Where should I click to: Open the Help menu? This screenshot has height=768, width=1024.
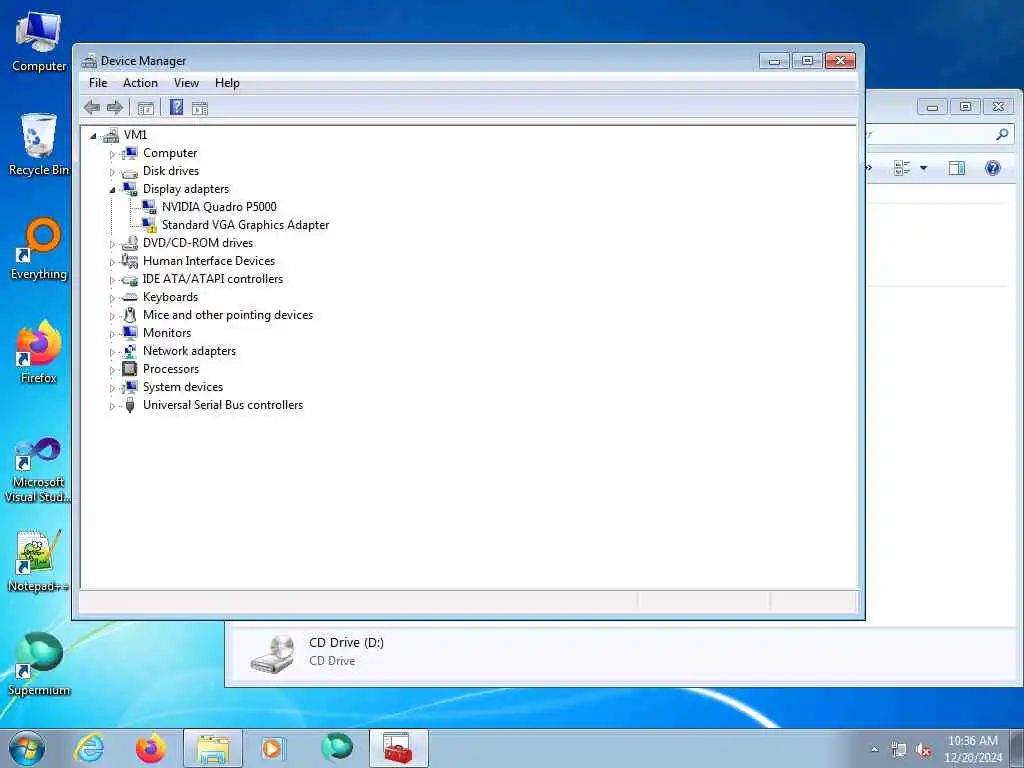point(227,83)
